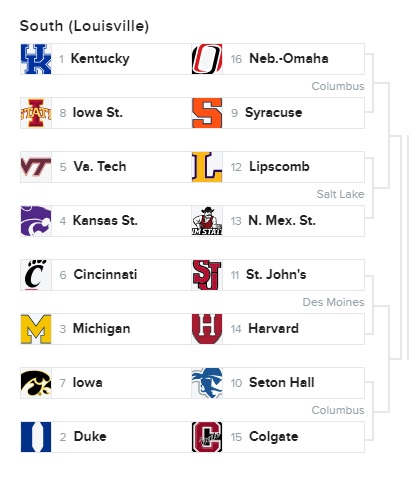The height and width of the screenshot is (477, 414).
Task: Click the Seton Hall pirate logo
Action: (207, 383)
